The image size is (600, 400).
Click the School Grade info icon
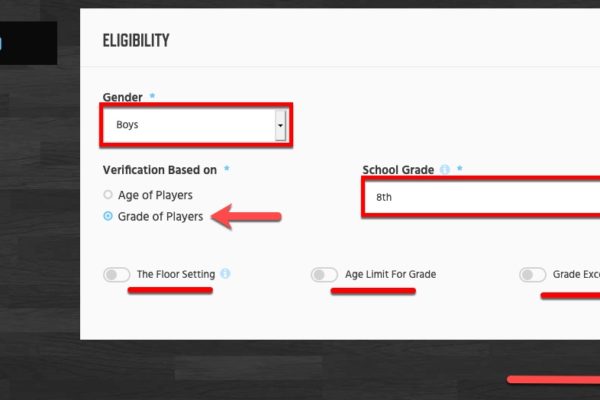coord(445,169)
